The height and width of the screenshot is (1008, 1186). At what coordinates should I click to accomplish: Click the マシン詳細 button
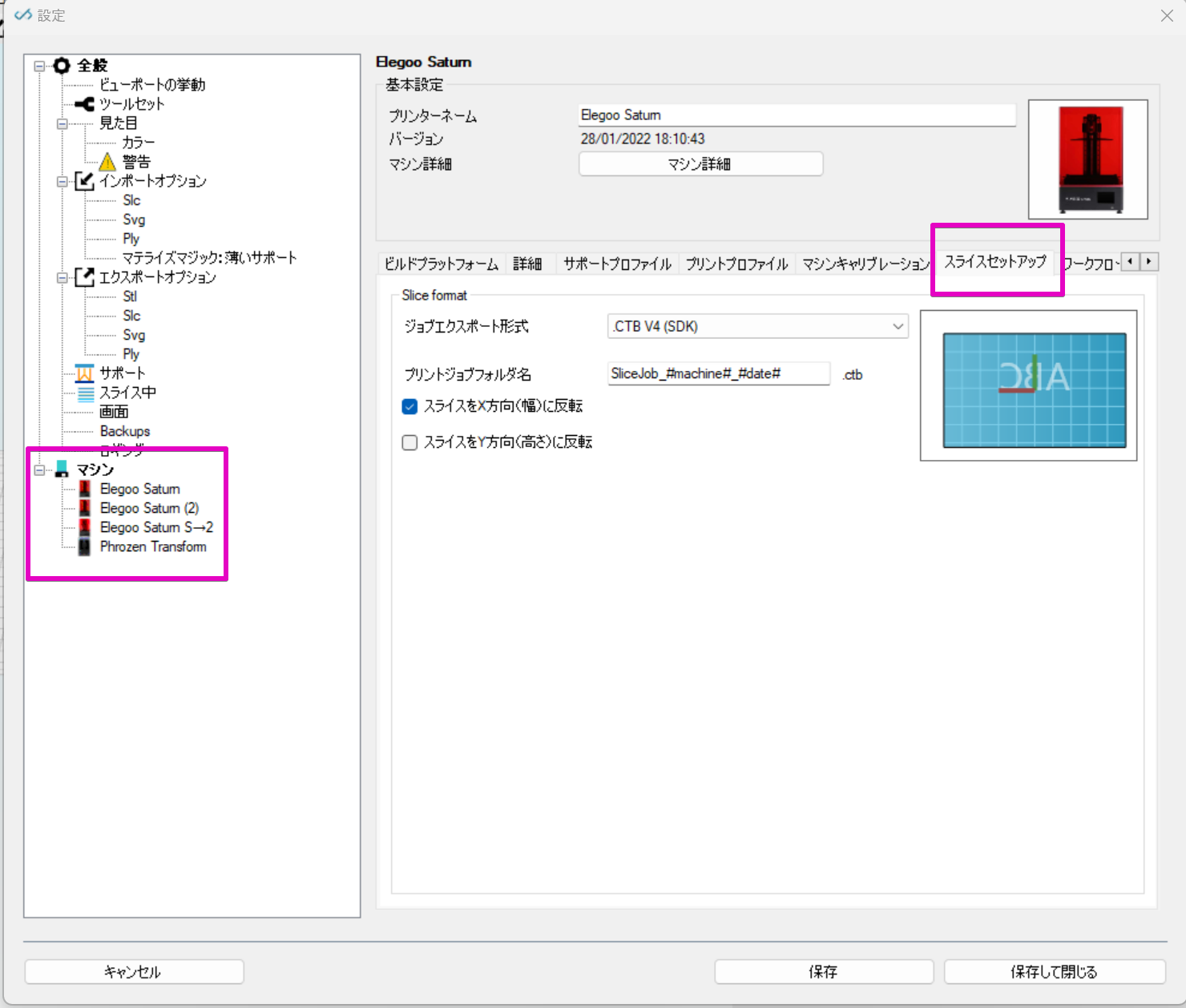pos(700,163)
